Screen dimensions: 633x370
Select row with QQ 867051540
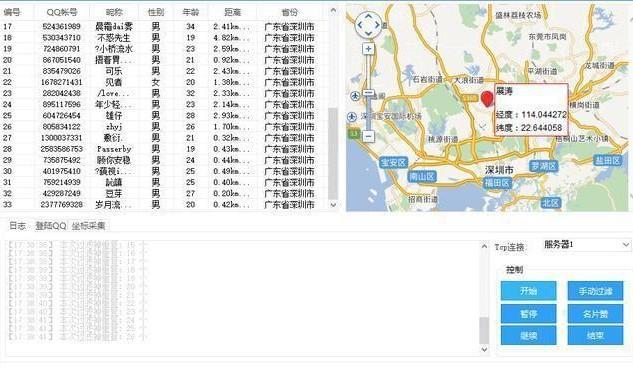pyautogui.click(x=161, y=60)
